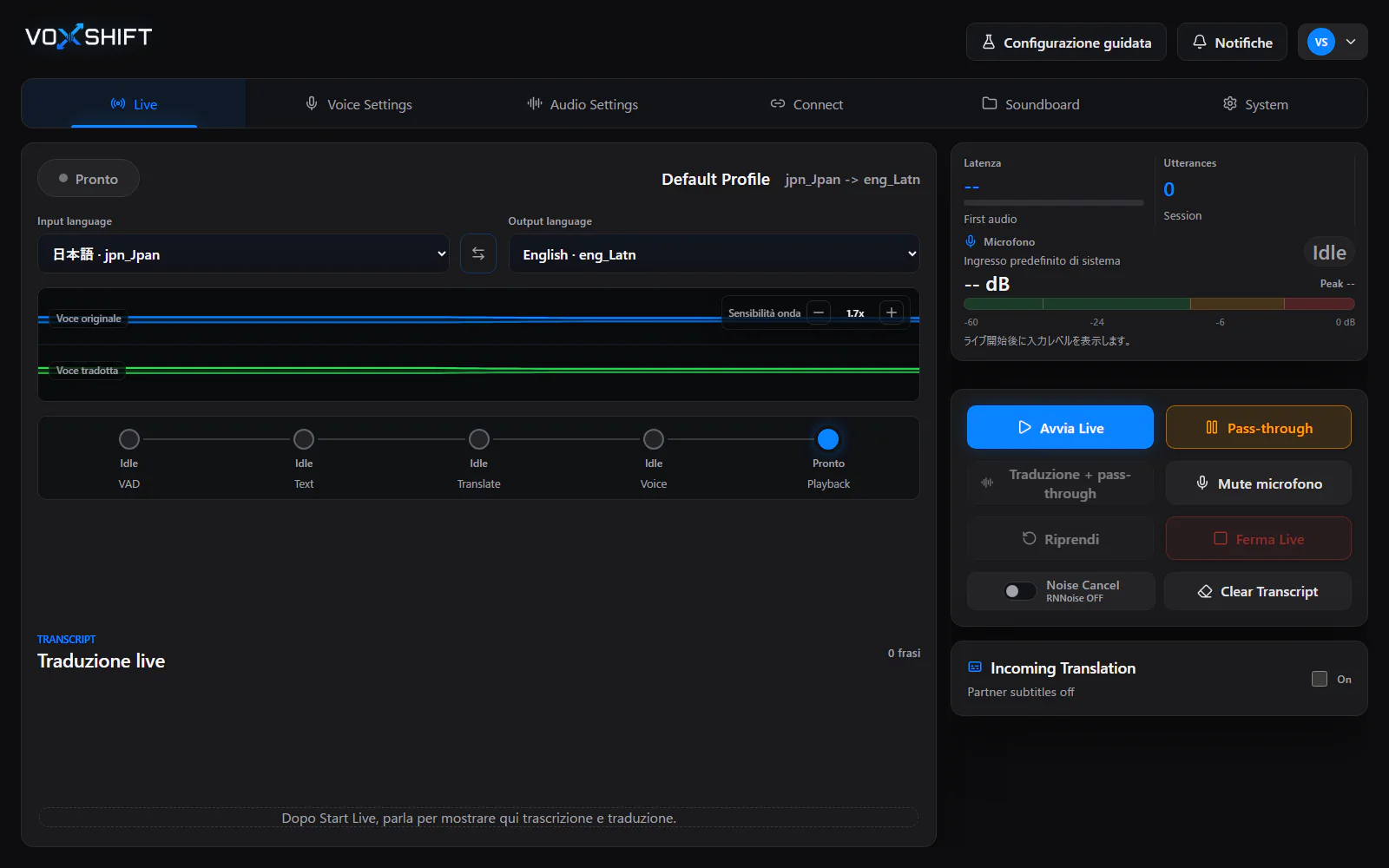Click the -- dB level reading
1389x868 pixels.
[x=987, y=284]
